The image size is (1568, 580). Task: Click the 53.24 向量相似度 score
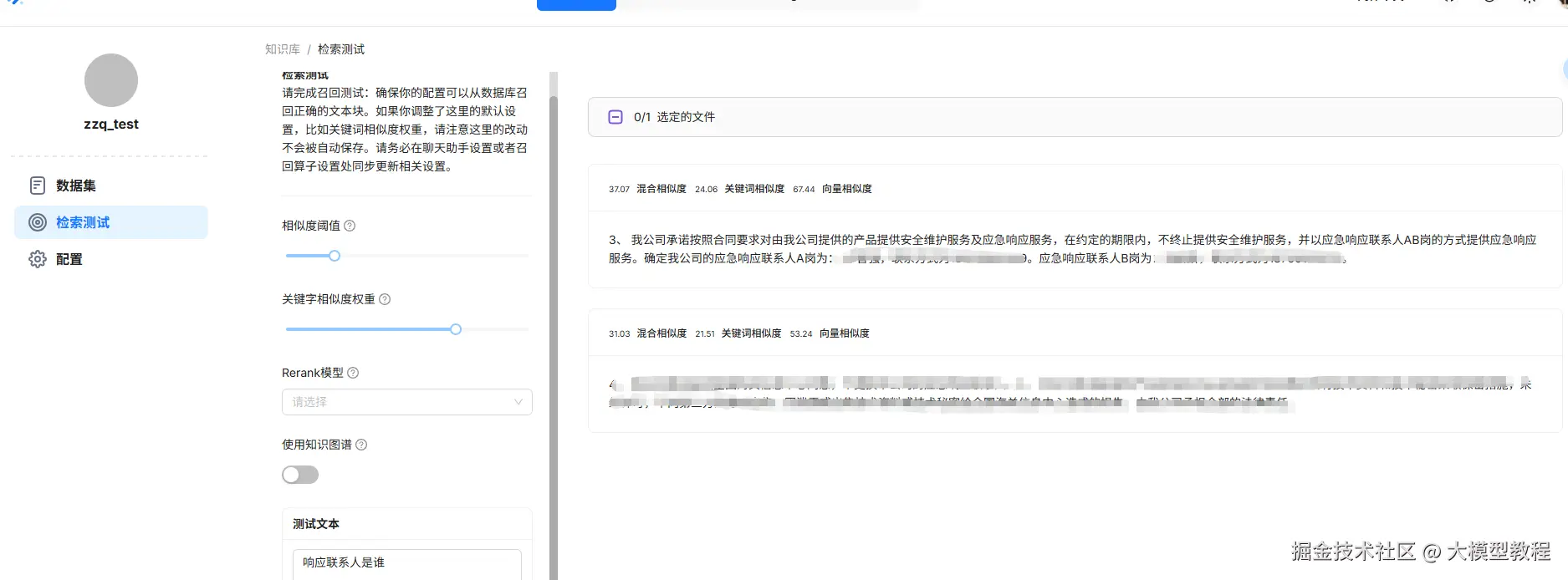tap(830, 333)
